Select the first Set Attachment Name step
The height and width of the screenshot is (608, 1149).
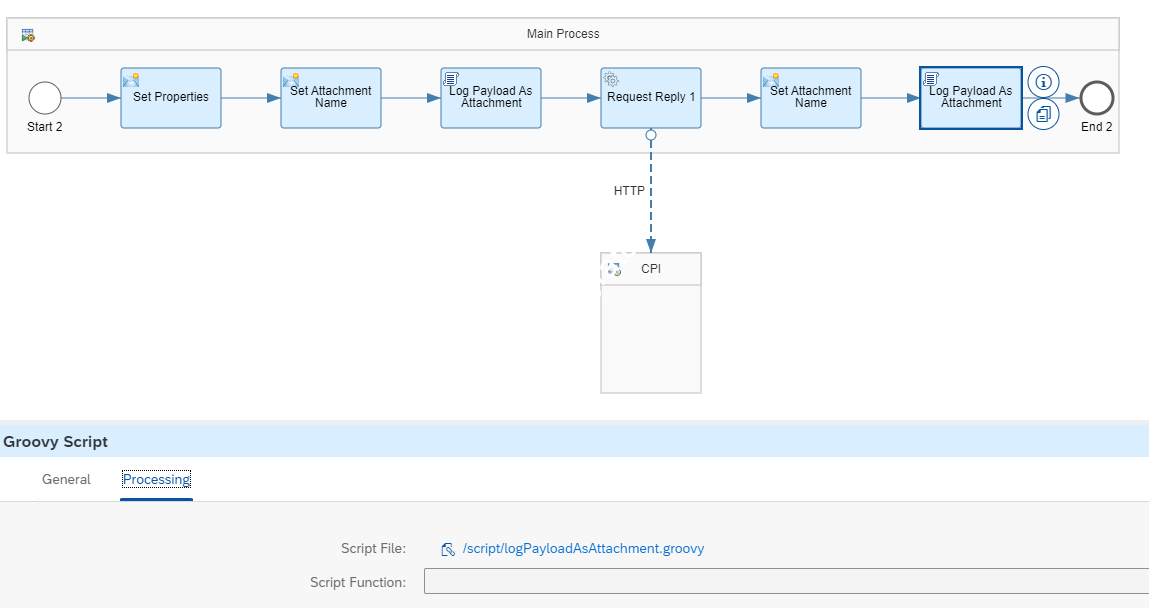click(331, 98)
